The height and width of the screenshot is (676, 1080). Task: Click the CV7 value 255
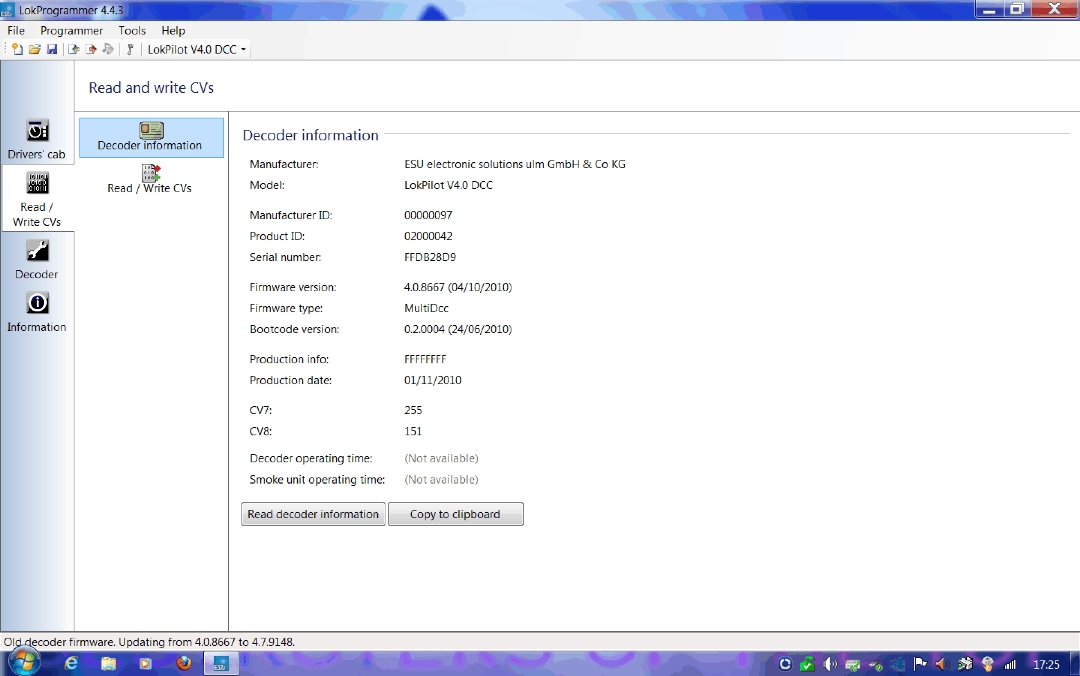pyautogui.click(x=413, y=410)
